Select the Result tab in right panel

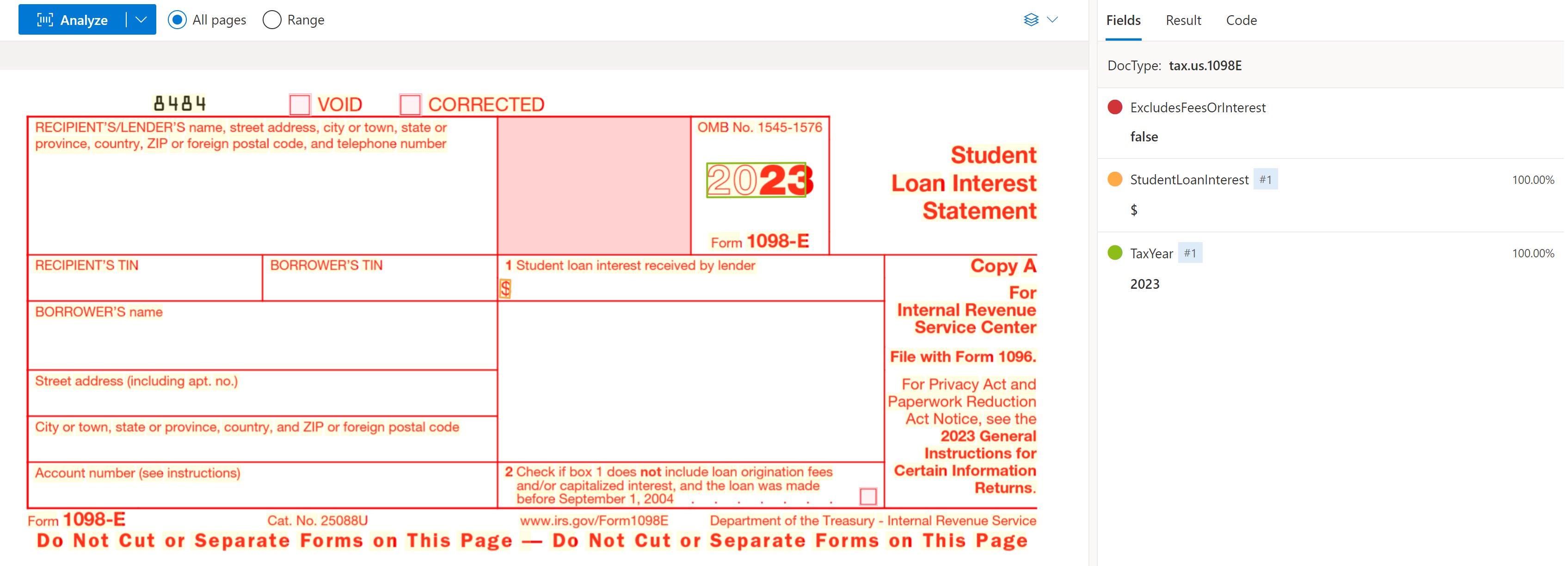pos(1184,20)
